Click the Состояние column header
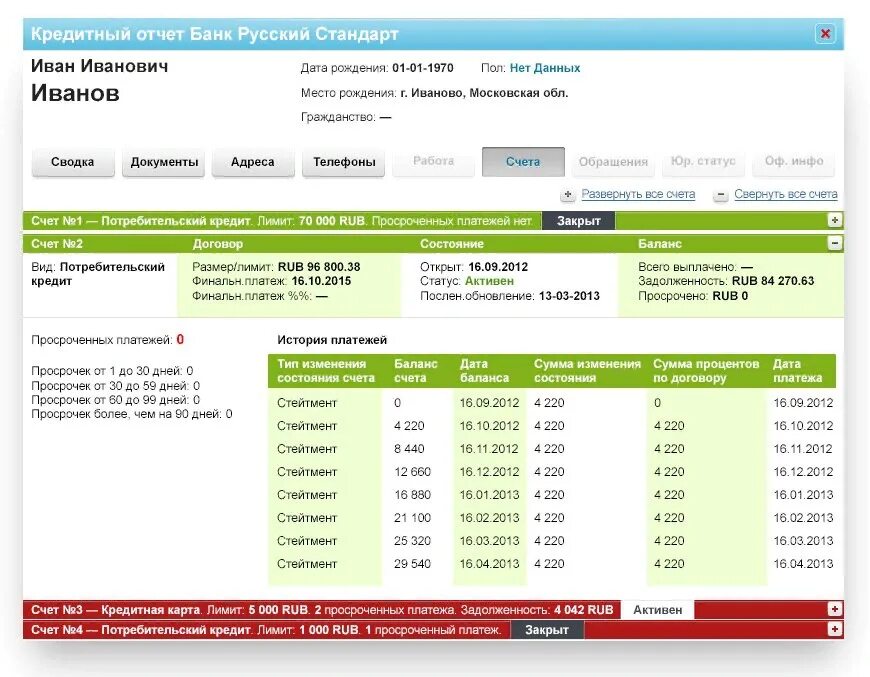870x677 pixels. [x=452, y=244]
